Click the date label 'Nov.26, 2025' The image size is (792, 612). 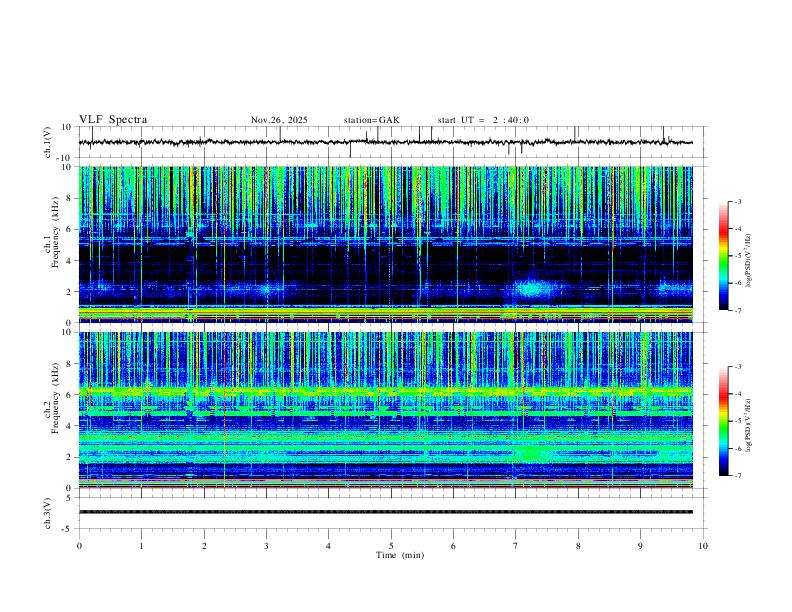point(279,120)
